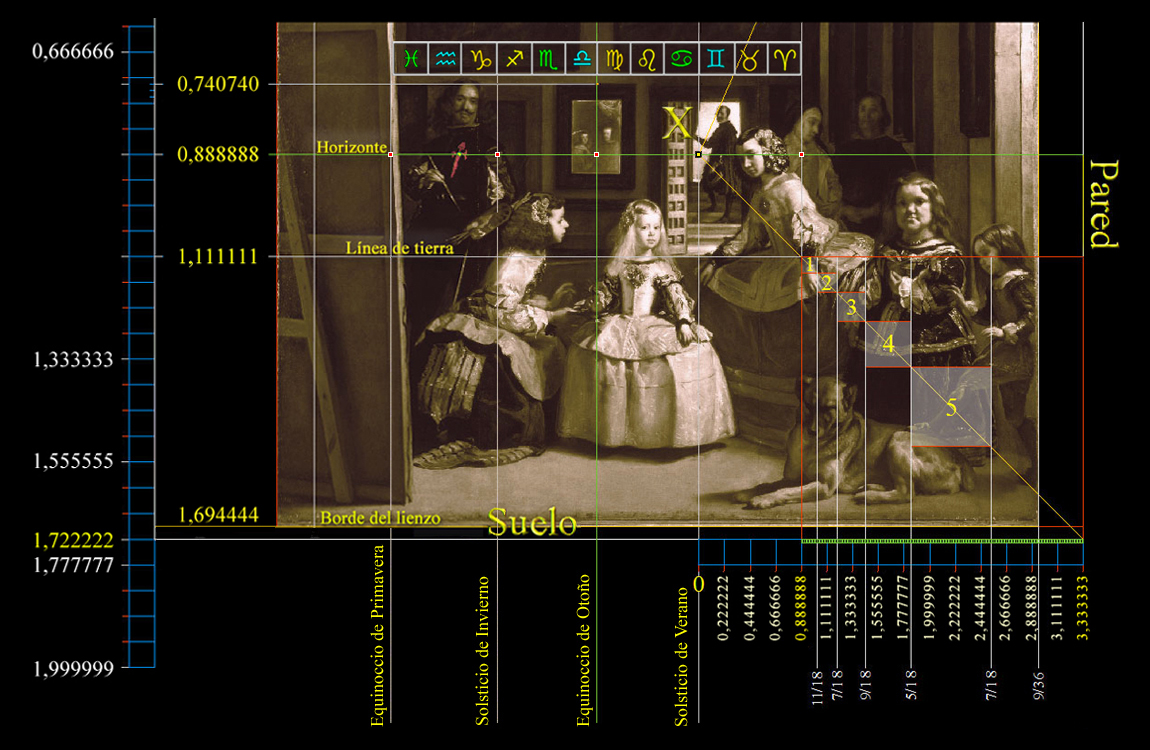The width and height of the screenshot is (1150, 750).
Task: Click the cyan Libra scales icon
Action: click(x=582, y=59)
